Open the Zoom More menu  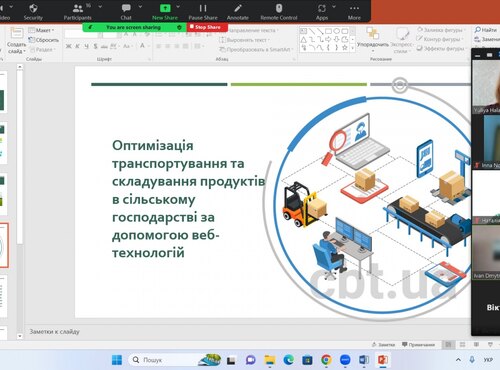click(354, 12)
